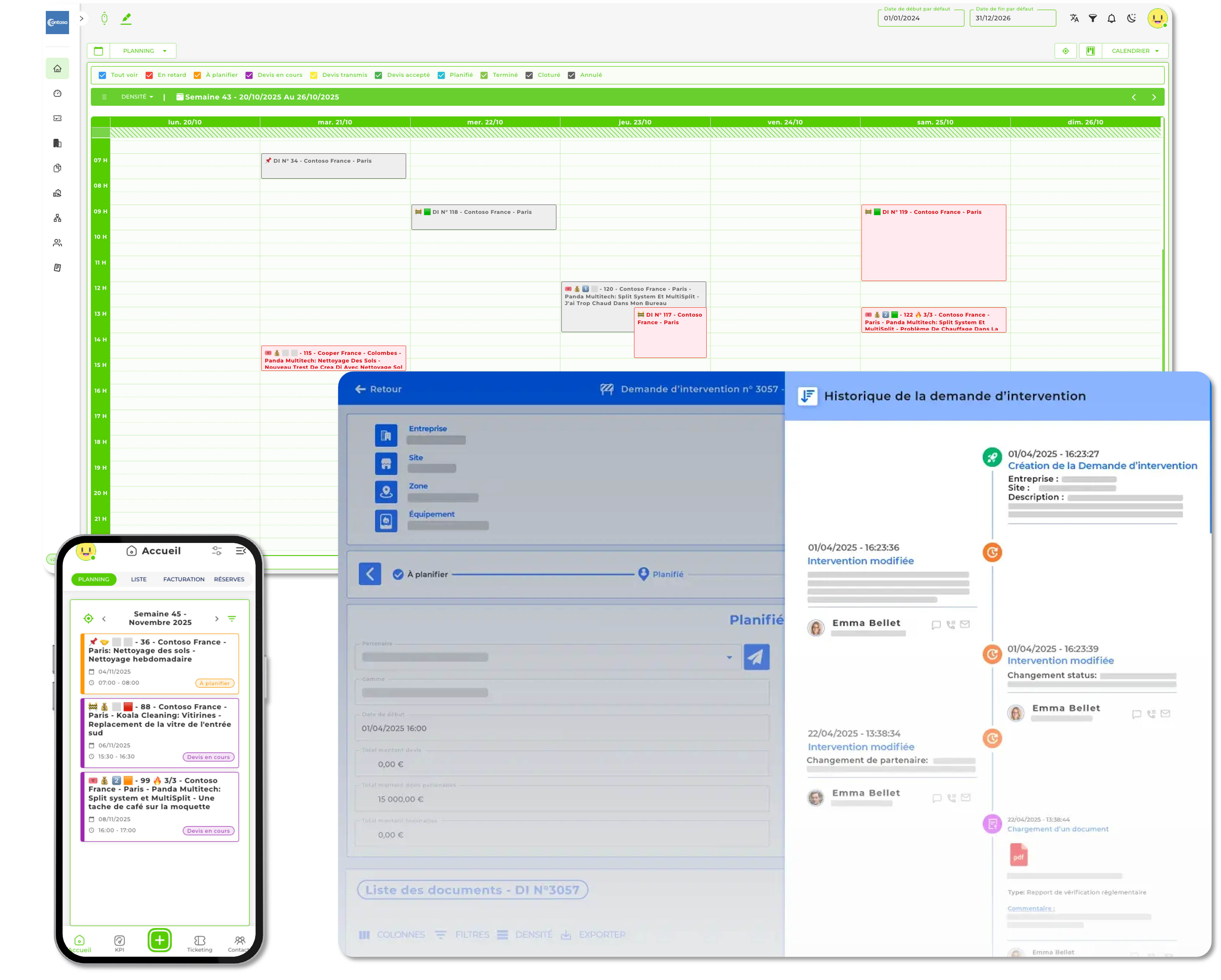Click the filter funnel icon in header
This screenshot has height=980, width=1221.
point(1093,19)
